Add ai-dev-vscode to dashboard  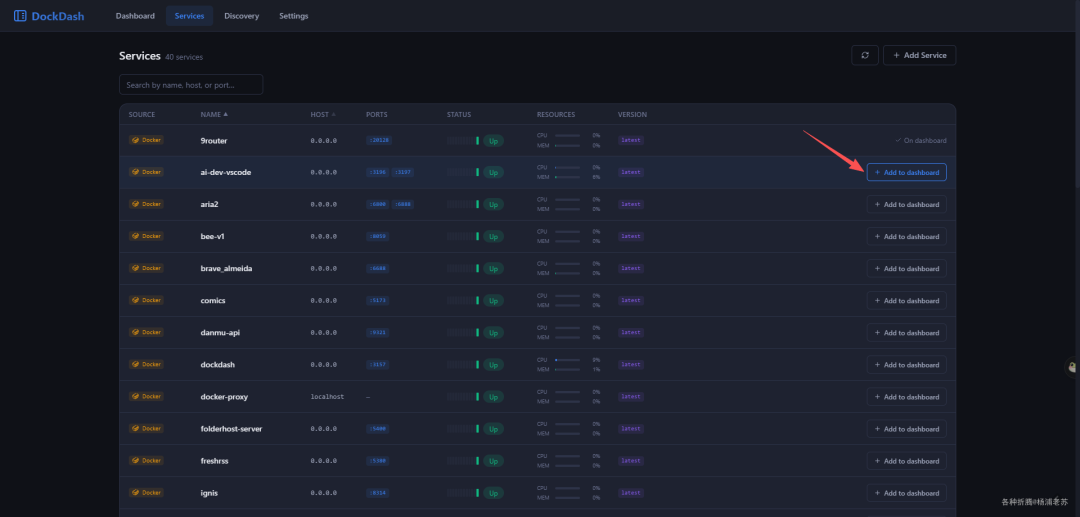coord(906,172)
